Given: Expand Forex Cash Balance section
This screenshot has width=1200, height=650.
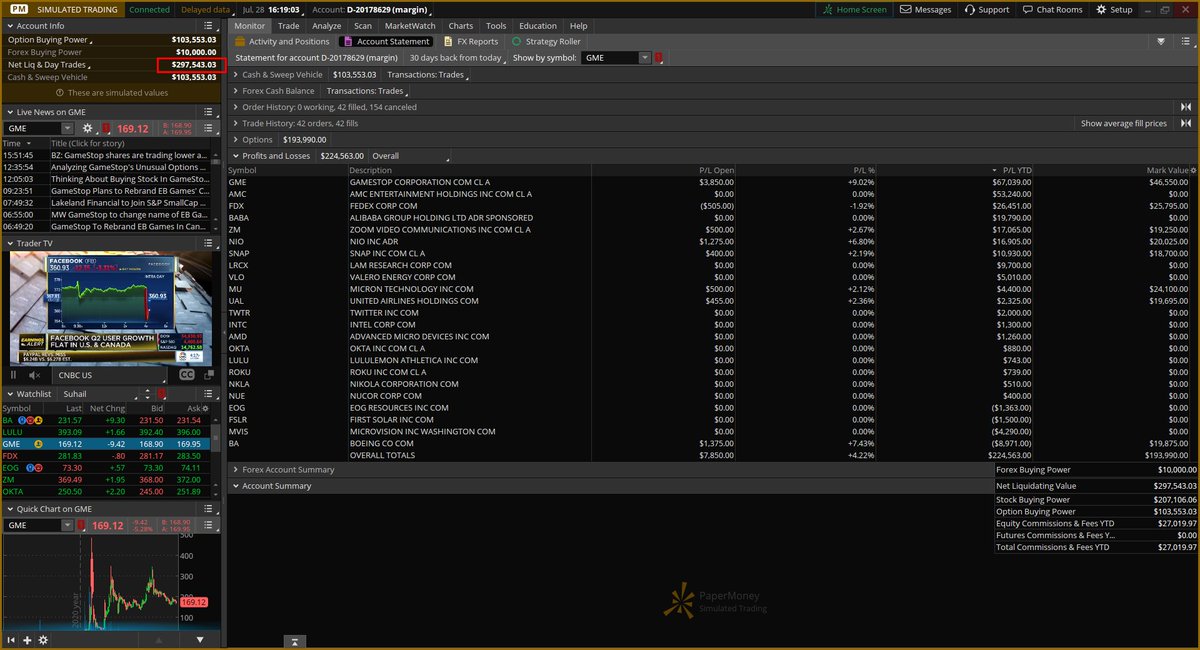Looking at the screenshot, I should pos(236,91).
